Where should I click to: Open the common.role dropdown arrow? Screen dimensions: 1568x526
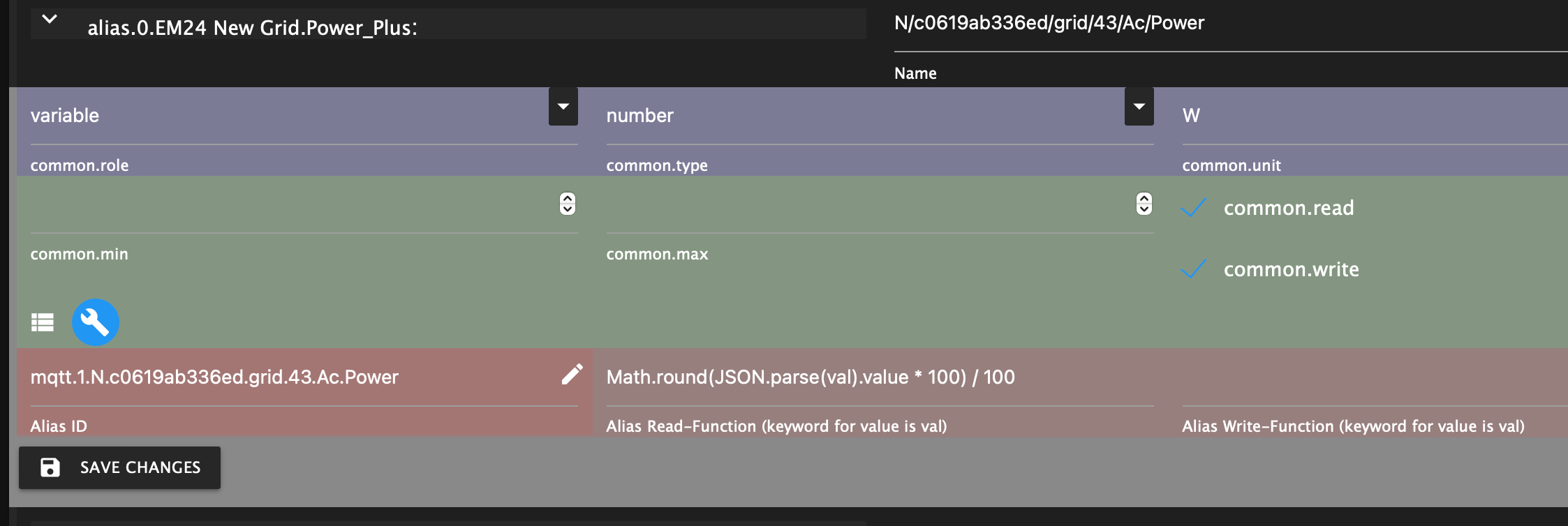click(563, 107)
